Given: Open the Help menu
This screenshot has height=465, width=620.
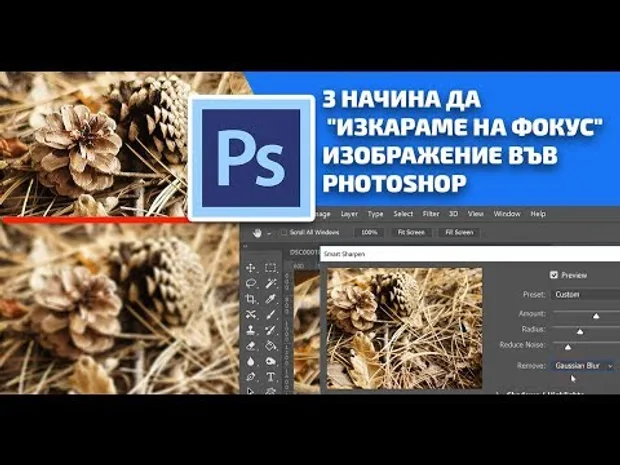Looking at the screenshot, I should (x=538, y=214).
